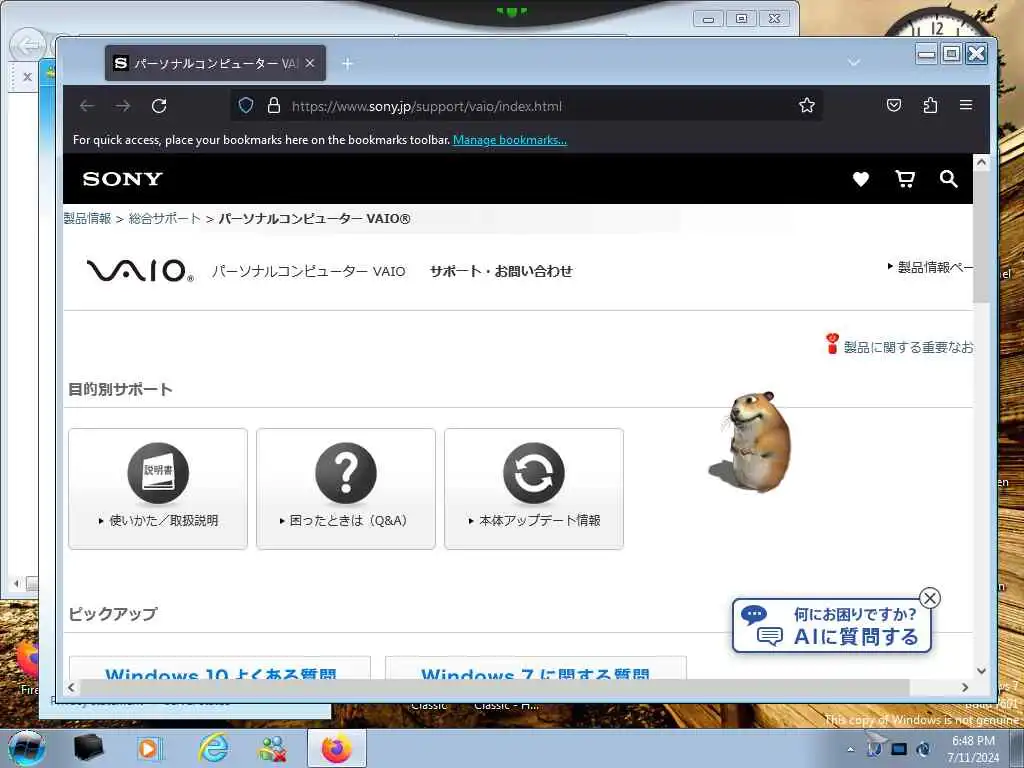The image size is (1024, 768).
Task: Click the horizontal scrollbar thumb
Action: click(x=494, y=687)
